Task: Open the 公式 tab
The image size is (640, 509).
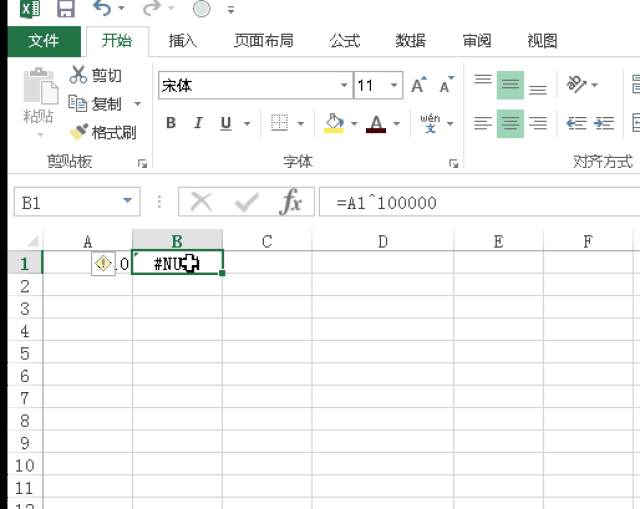Action: pos(345,41)
